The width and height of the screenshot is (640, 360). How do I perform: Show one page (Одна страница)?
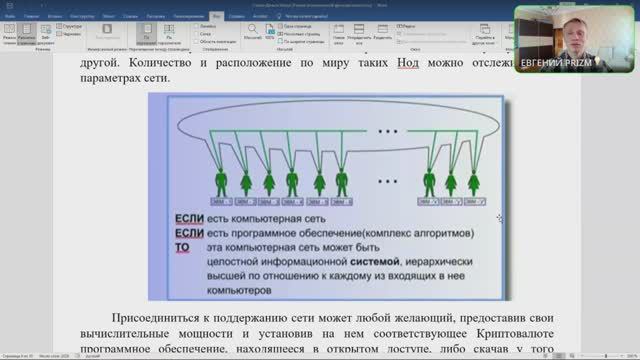294,26
